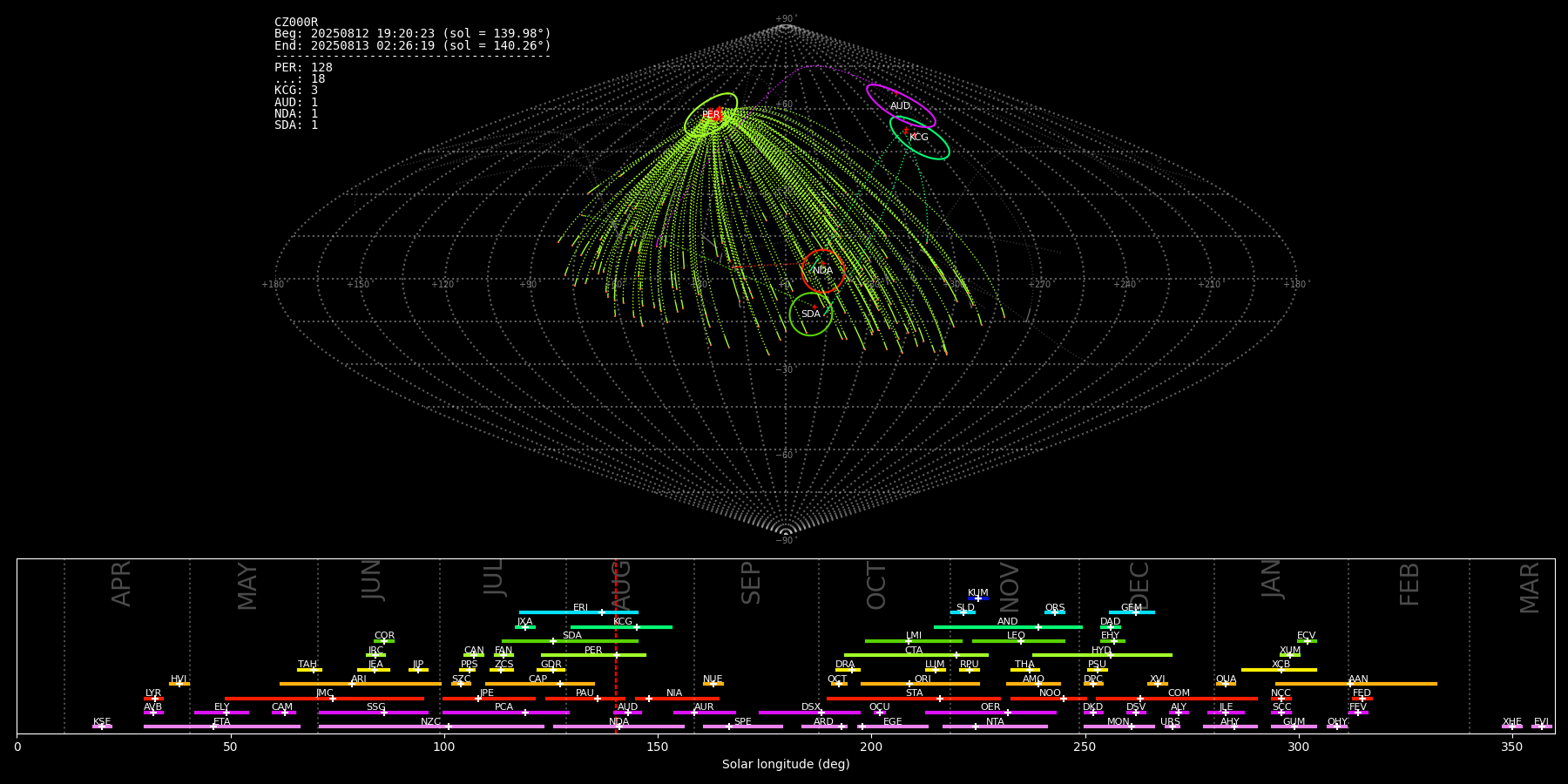Click the LMI shower label in timeline
This screenshot has height=784, width=1568.
pos(913,636)
